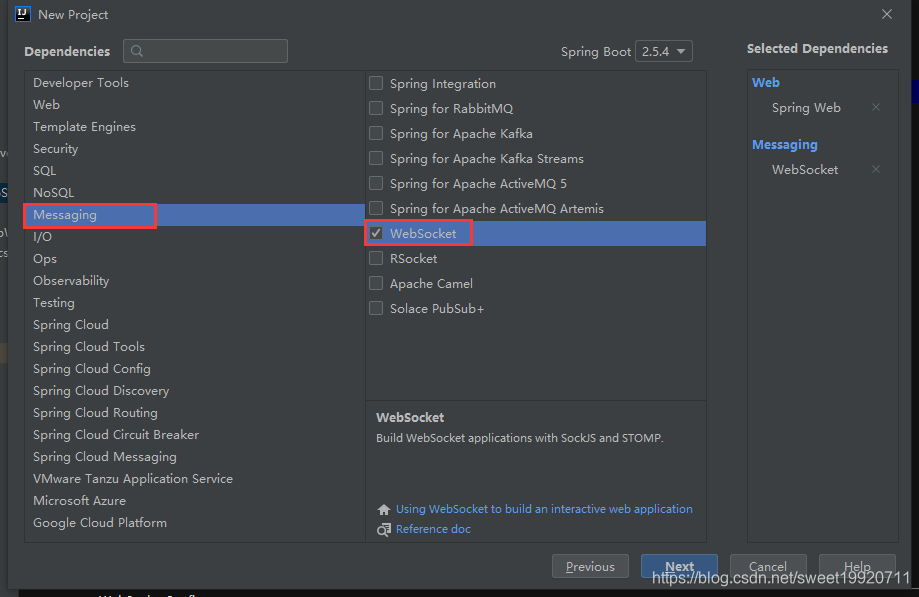The height and width of the screenshot is (597, 919).
Task: Click the Cancel button
Action: click(768, 567)
